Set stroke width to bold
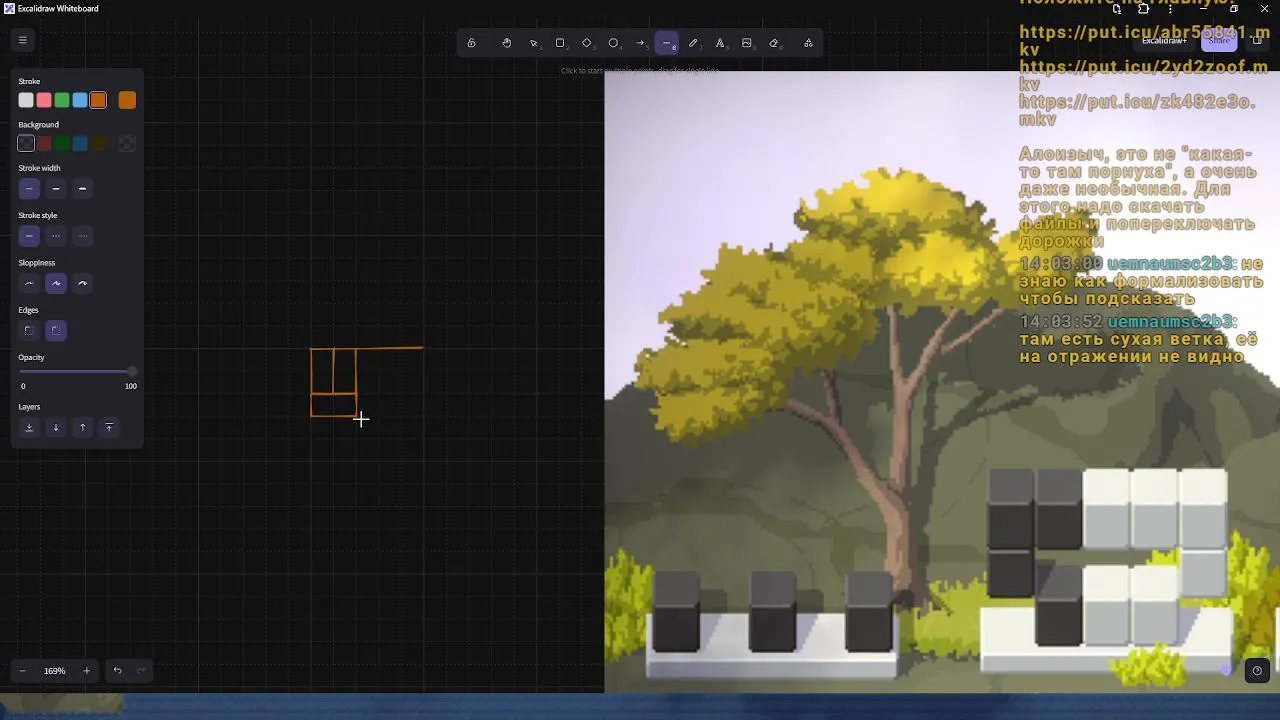Viewport: 1280px width, 720px height. (x=56, y=189)
